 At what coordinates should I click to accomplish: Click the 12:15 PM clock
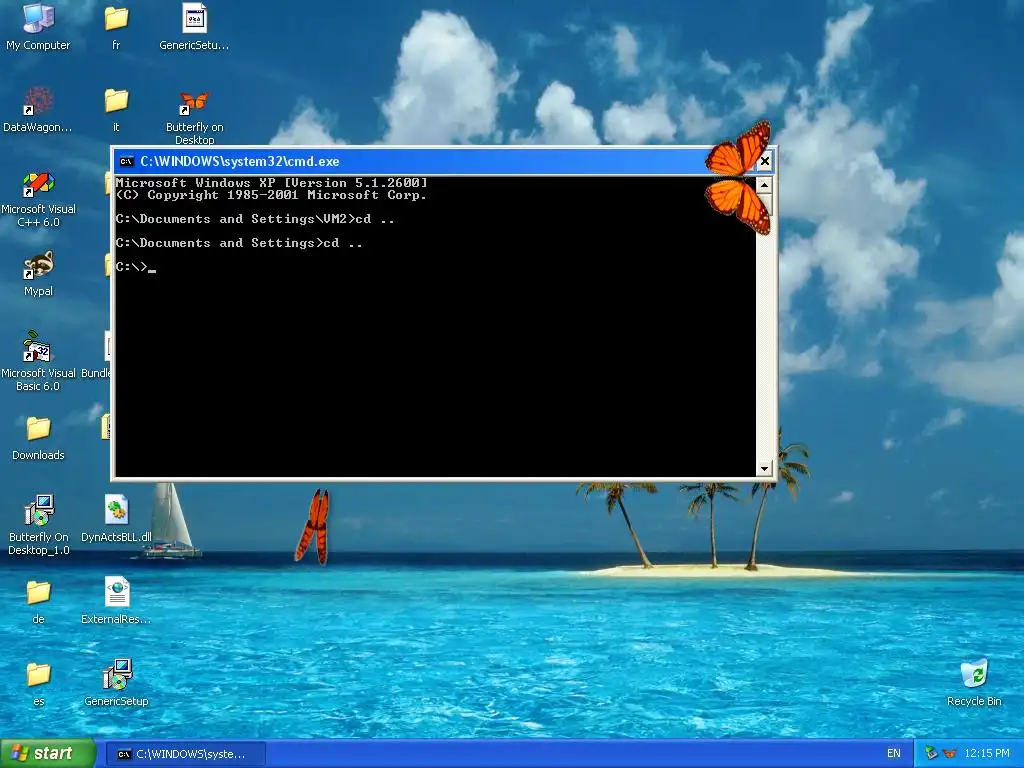coord(986,753)
